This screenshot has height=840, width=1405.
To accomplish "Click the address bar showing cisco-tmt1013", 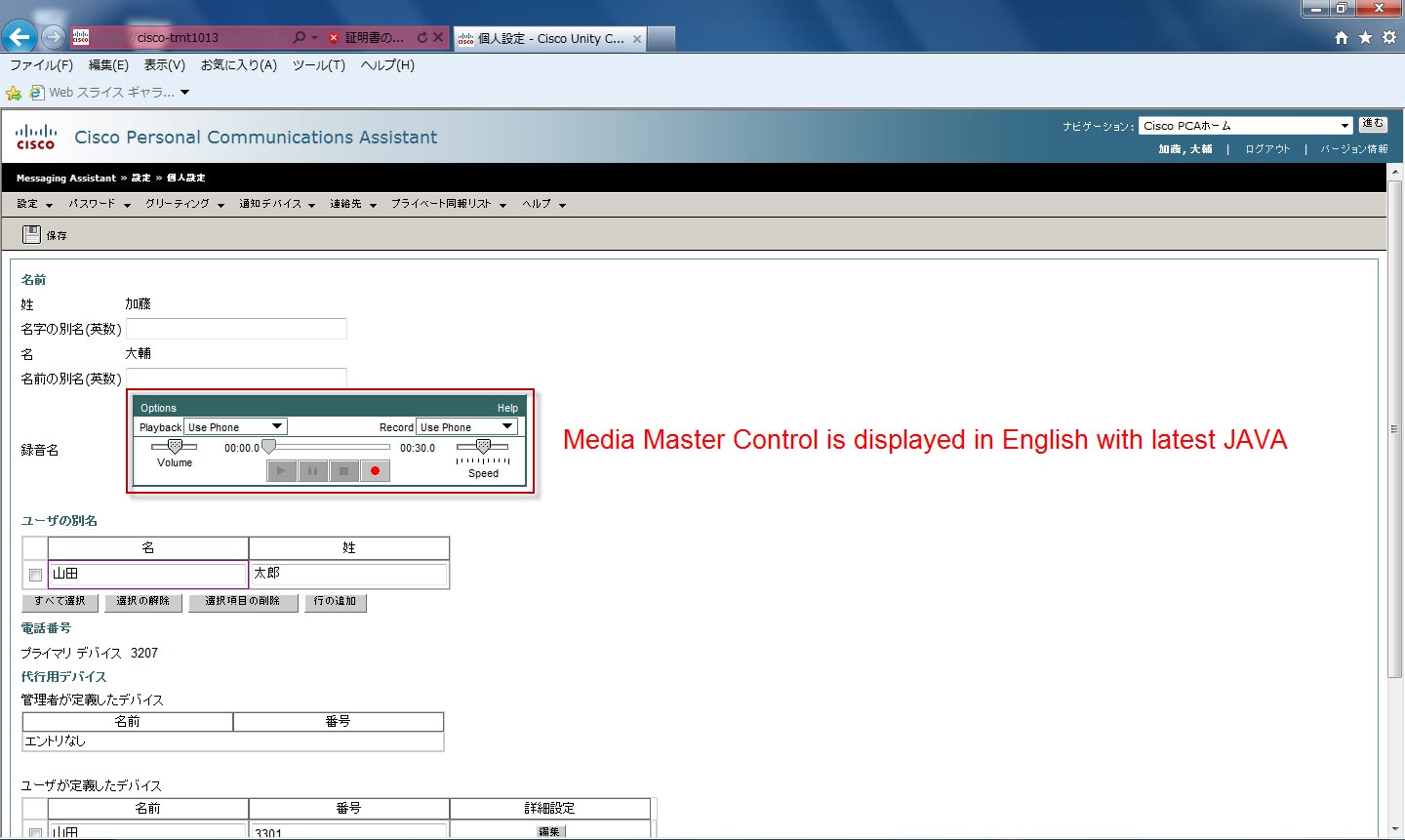I will [180, 38].
